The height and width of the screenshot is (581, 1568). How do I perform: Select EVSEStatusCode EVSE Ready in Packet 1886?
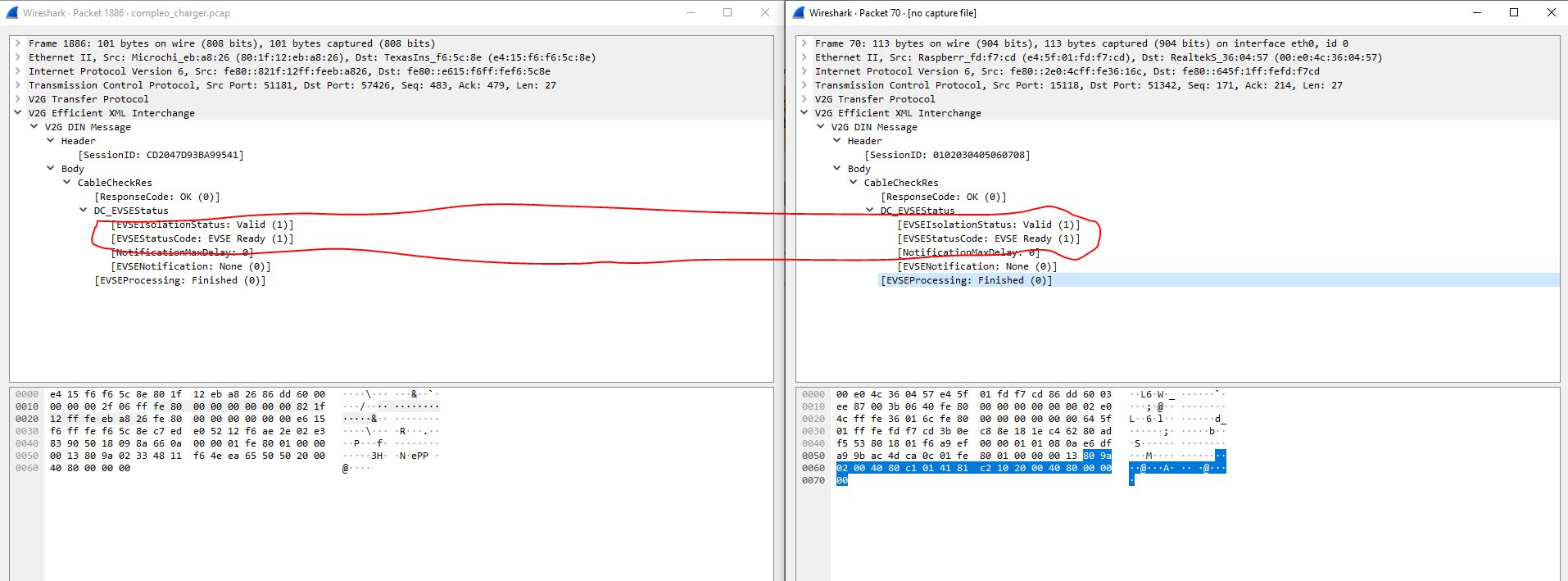[x=202, y=238]
